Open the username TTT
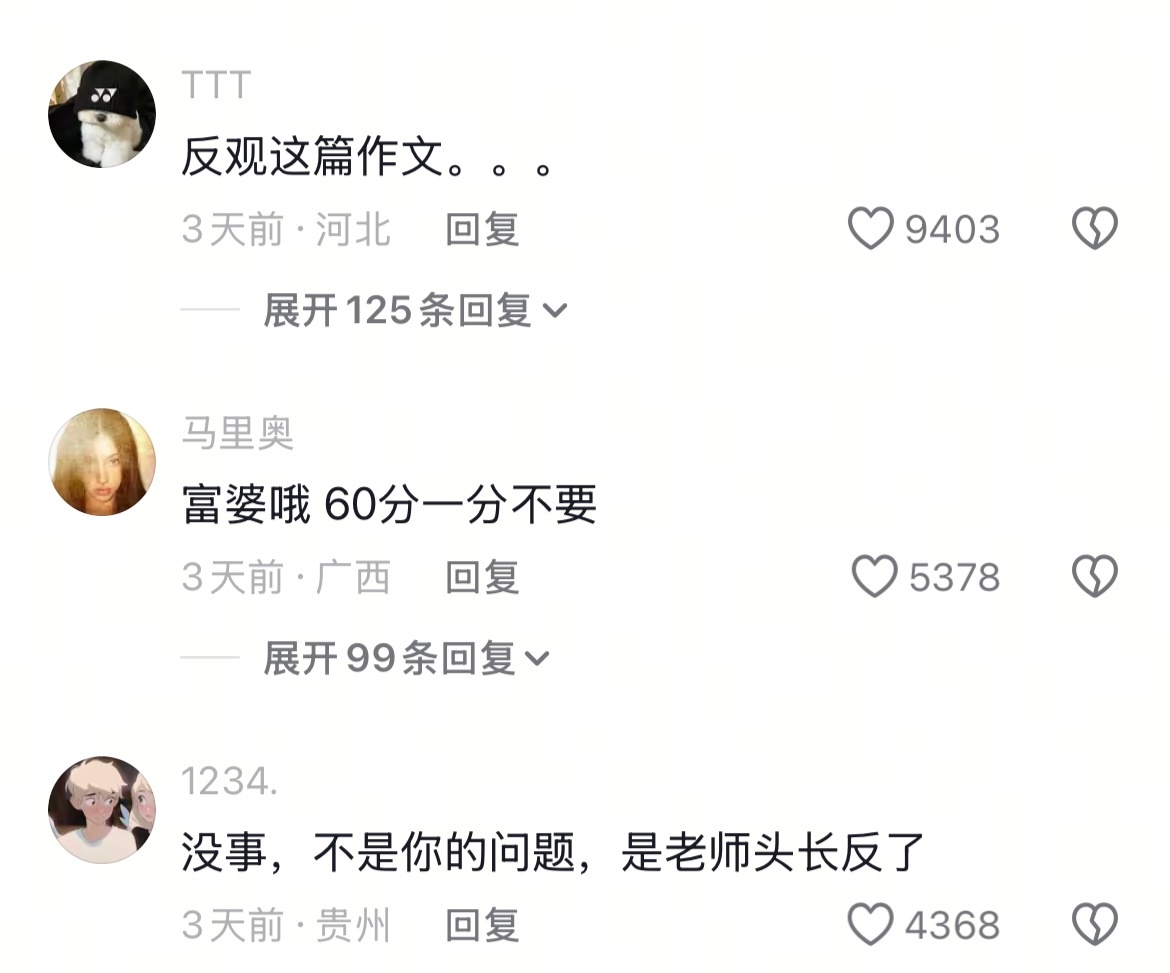This screenshot has height=973, width=1170. 216,85
